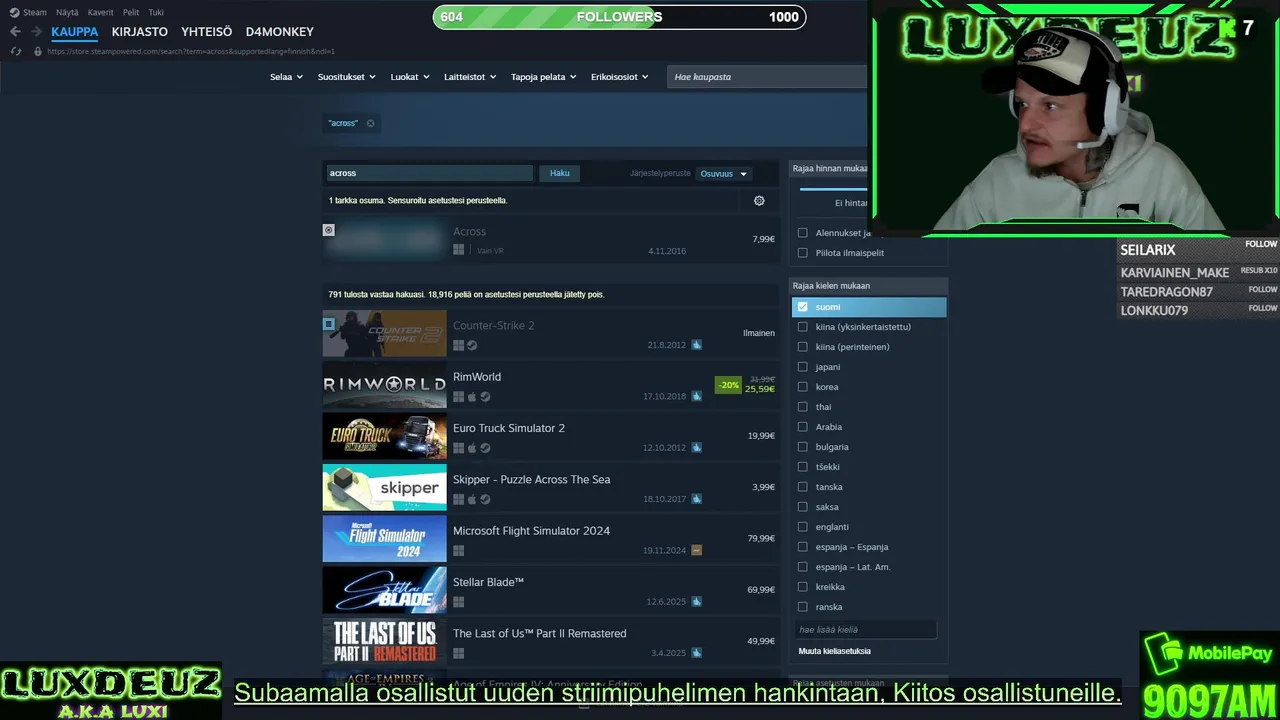Image resolution: width=1280 pixels, height=720 pixels.
Task: Remove the "across" search tag with X icon
Action: pos(370,123)
